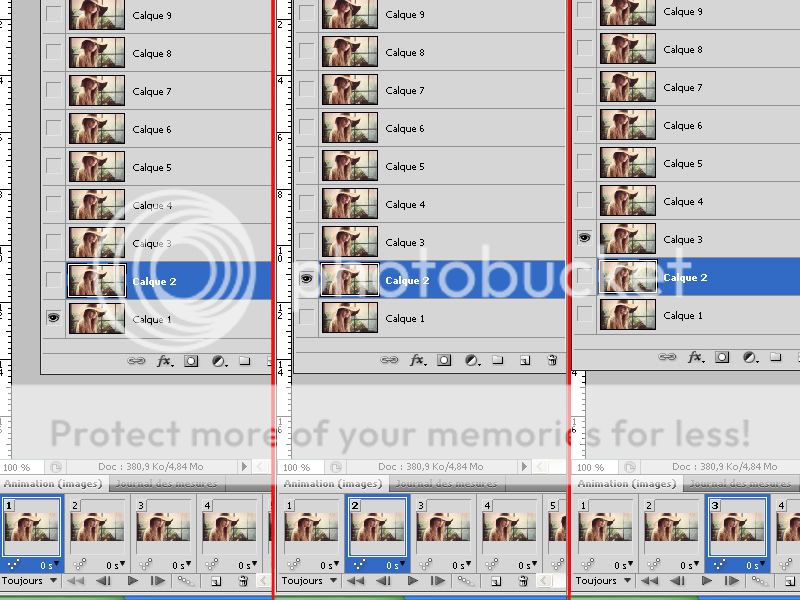Open status bar arrow menu in left screenshot
Viewport: 800px width, 600px height.
click(244, 466)
